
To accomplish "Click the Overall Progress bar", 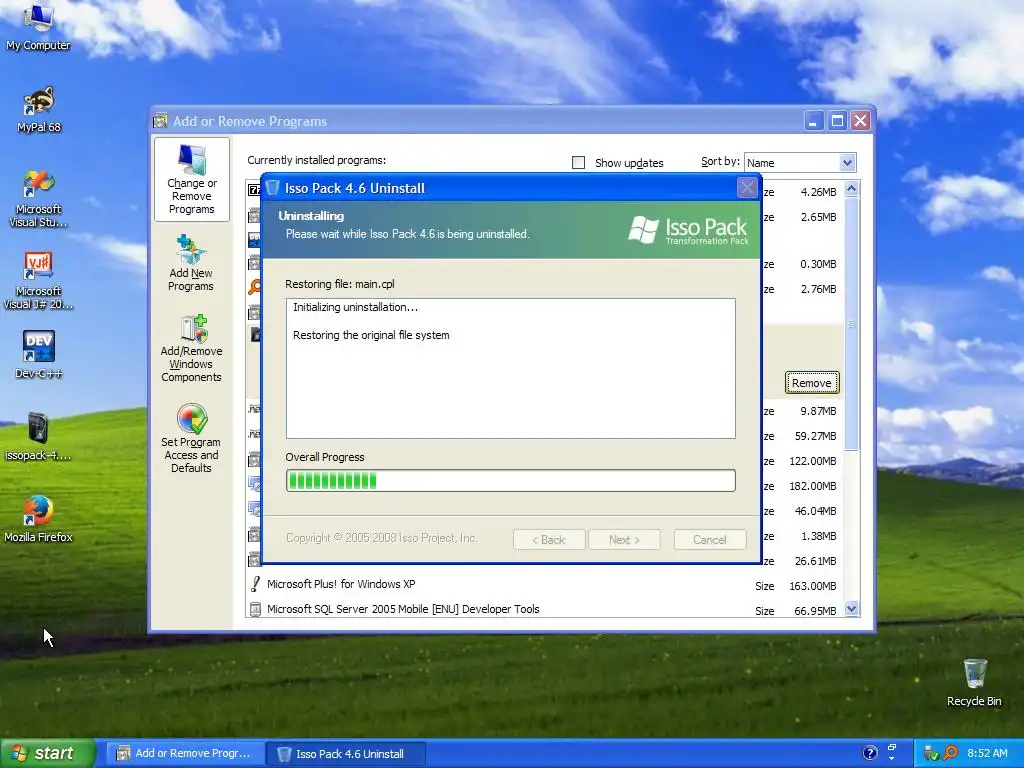I will click(511, 481).
